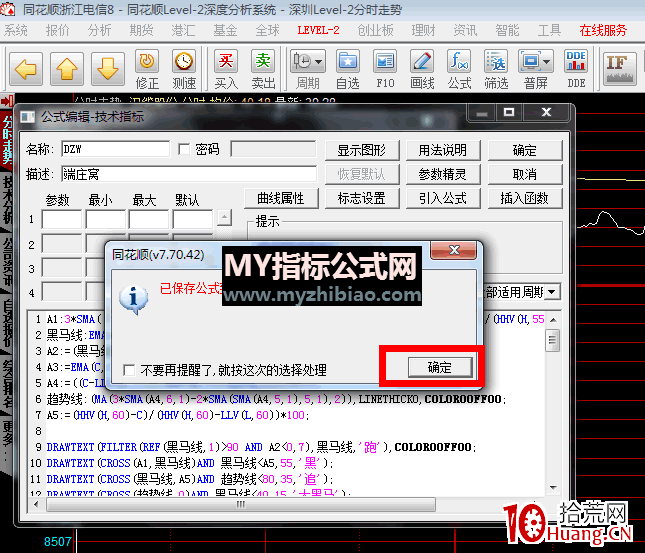This screenshot has height=553, width=645.
Task: Click the up arrow toolbar icon
Action: [67, 69]
